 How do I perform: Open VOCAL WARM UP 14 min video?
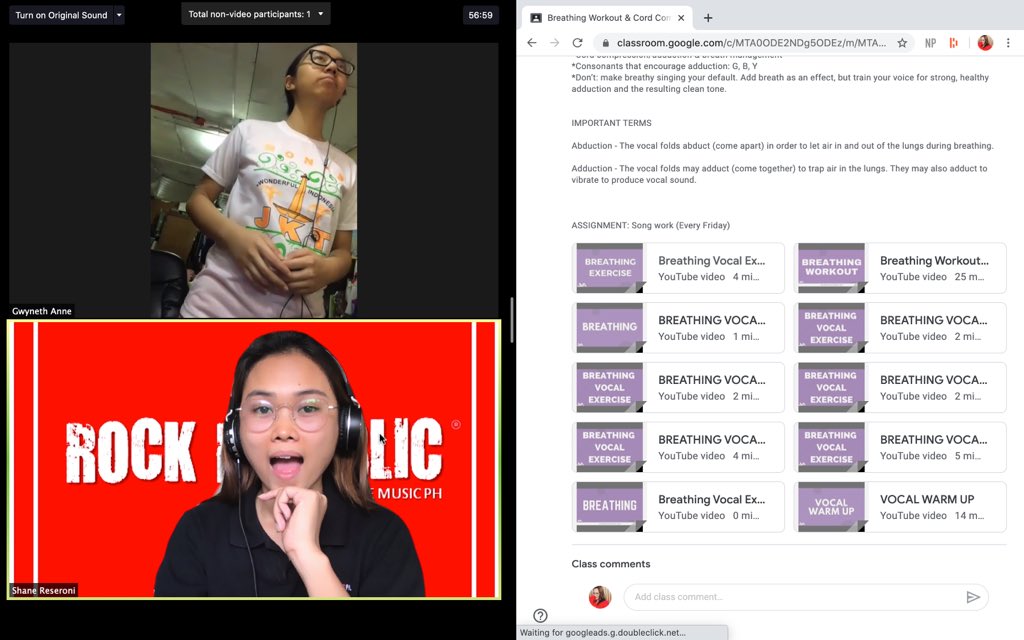click(x=900, y=507)
